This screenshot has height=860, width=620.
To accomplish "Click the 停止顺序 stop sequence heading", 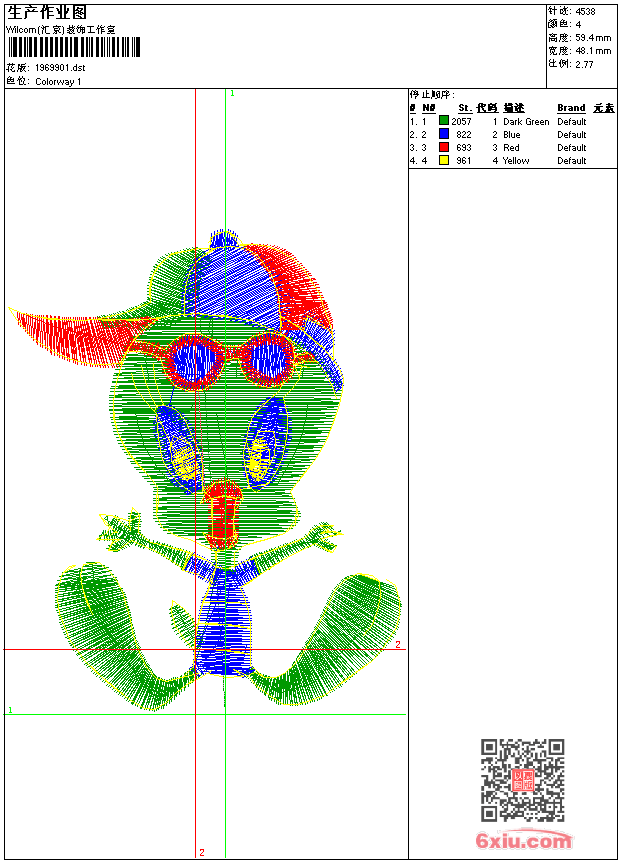I will (x=432, y=95).
